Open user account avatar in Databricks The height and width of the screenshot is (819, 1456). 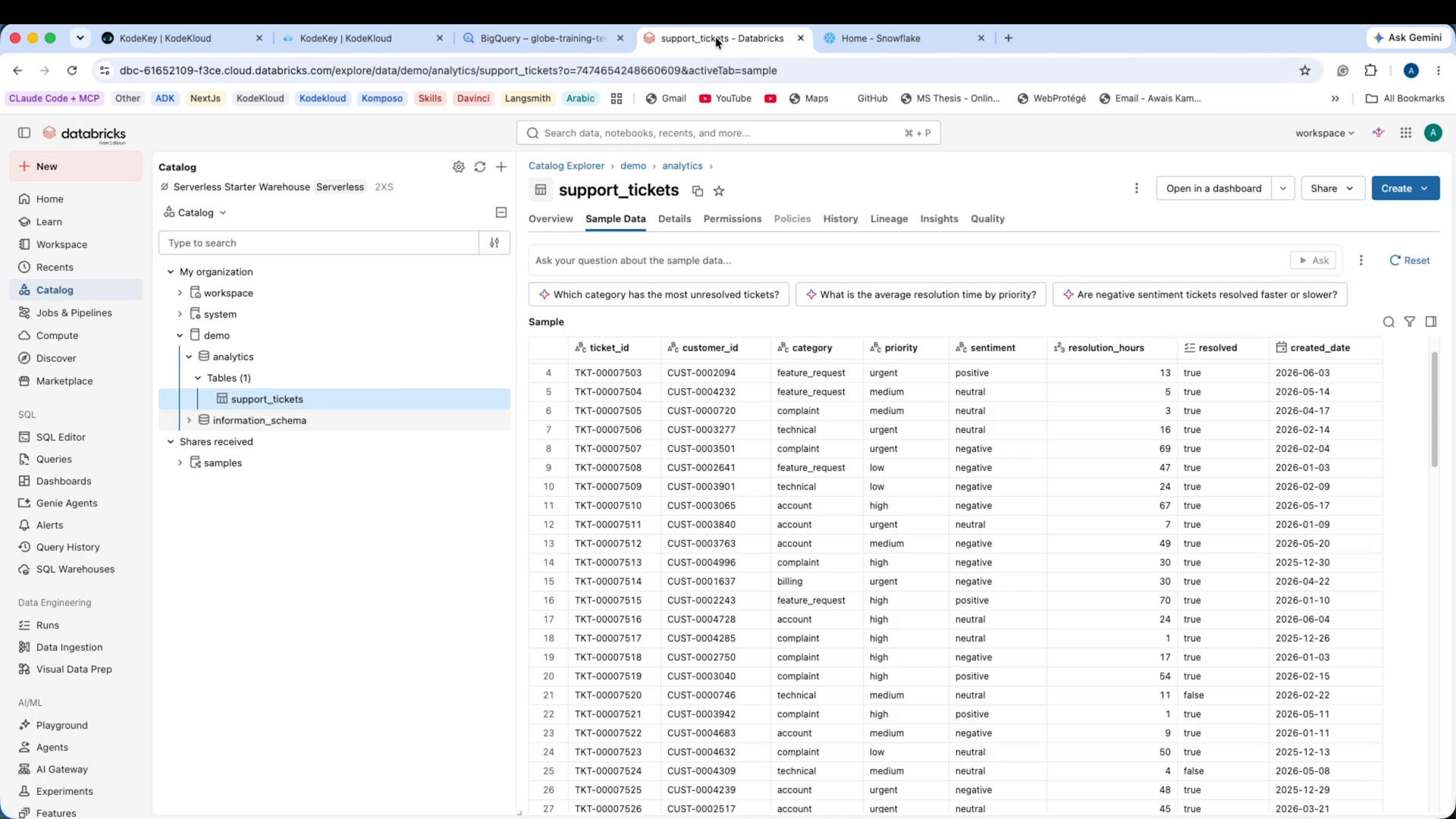click(x=1432, y=133)
